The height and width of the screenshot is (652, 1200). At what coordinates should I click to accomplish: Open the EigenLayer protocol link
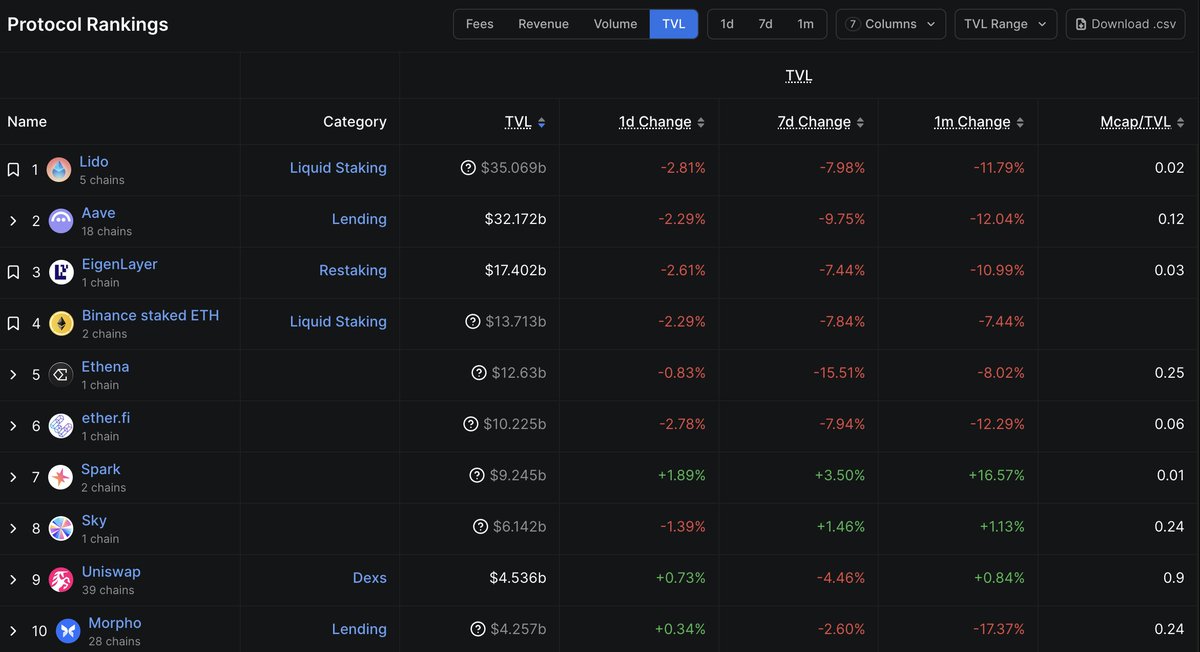(x=119, y=264)
